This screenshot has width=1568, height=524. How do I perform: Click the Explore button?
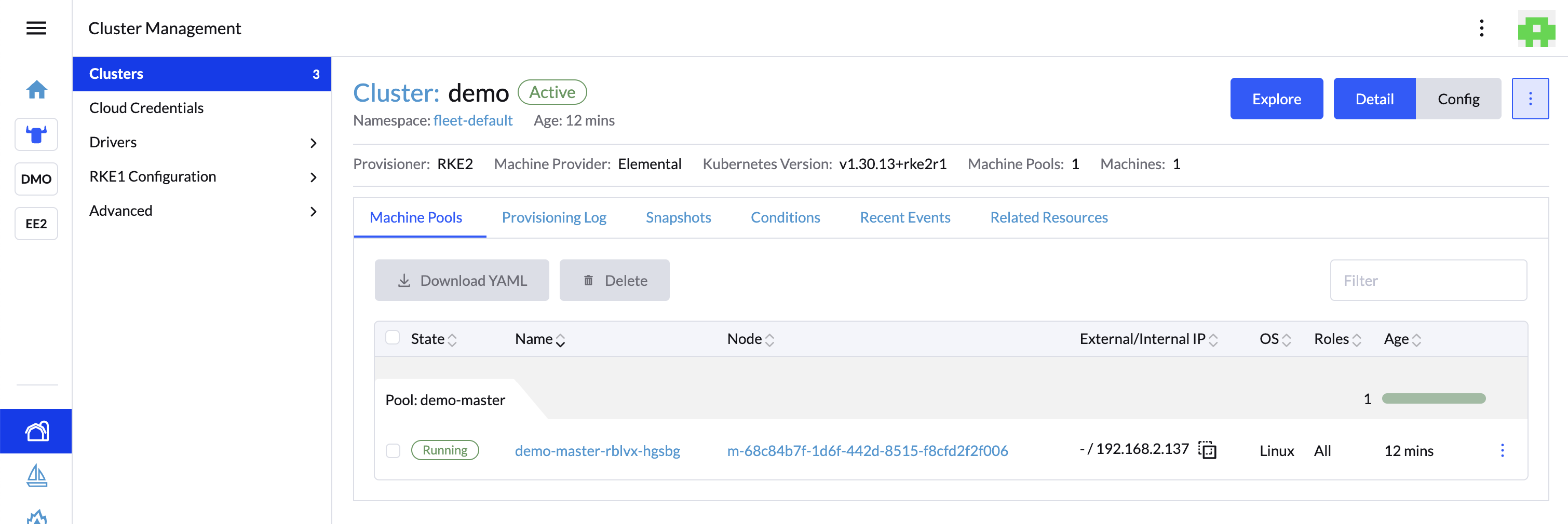click(1276, 99)
